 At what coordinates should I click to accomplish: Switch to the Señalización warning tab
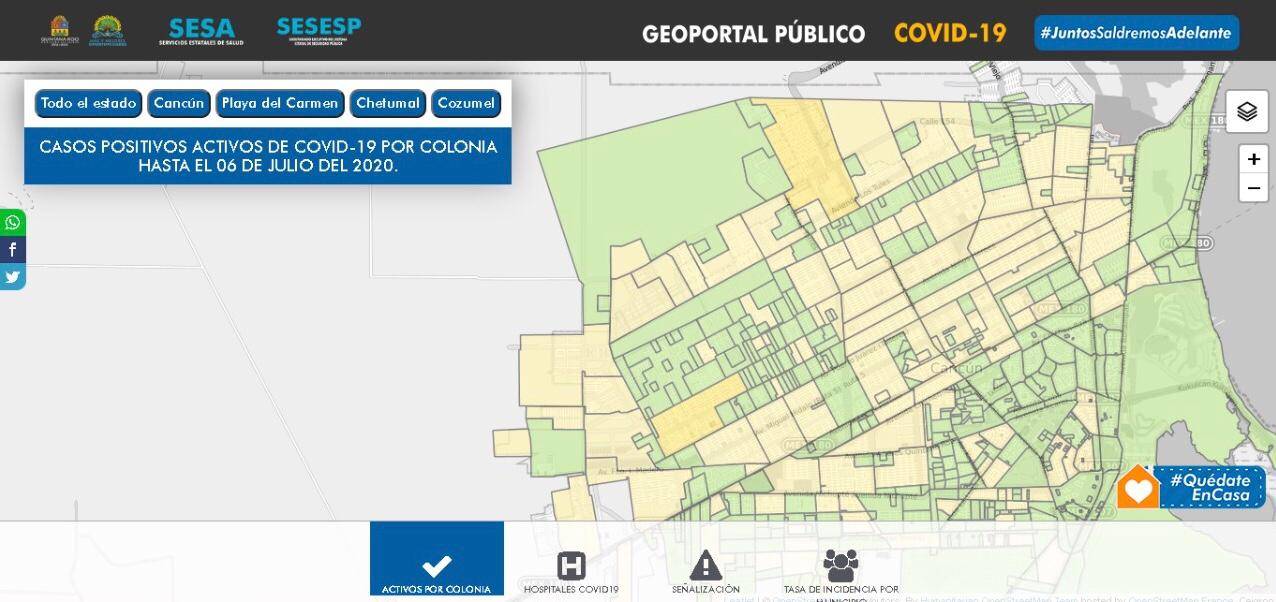pyautogui.click(x=706, y=573)
